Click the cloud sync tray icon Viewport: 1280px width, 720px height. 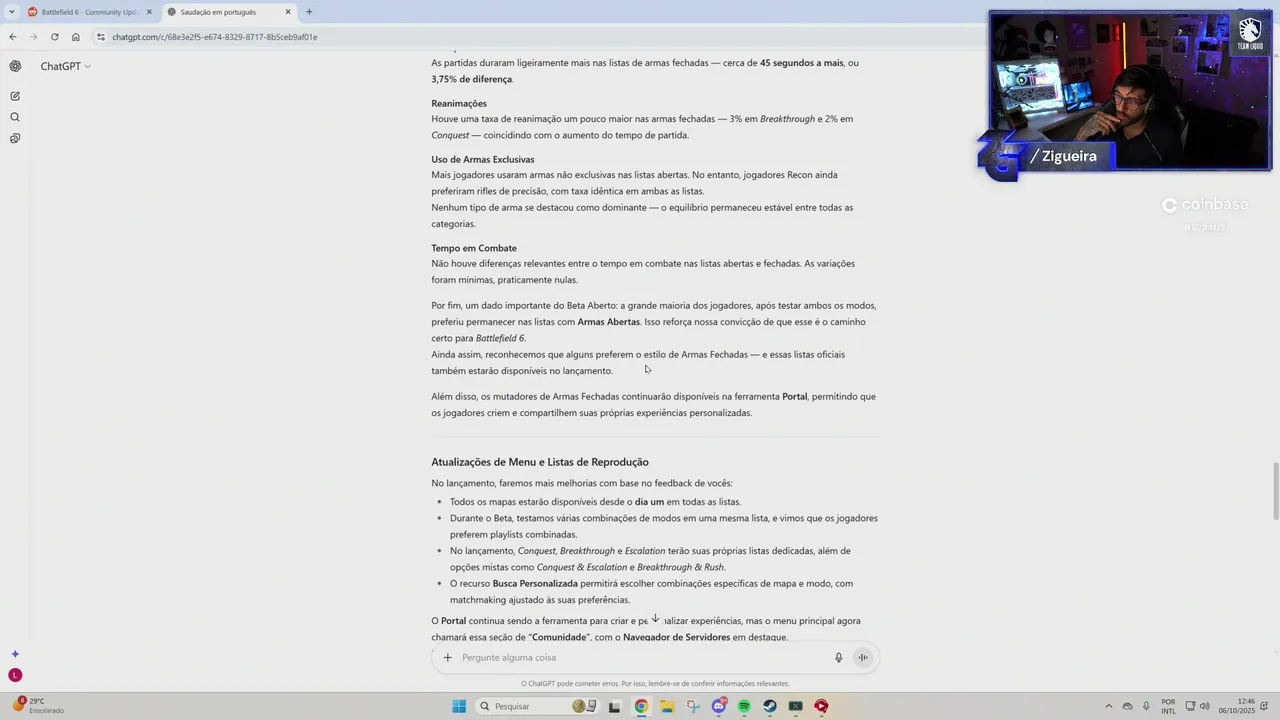(x=1127, y=706)
